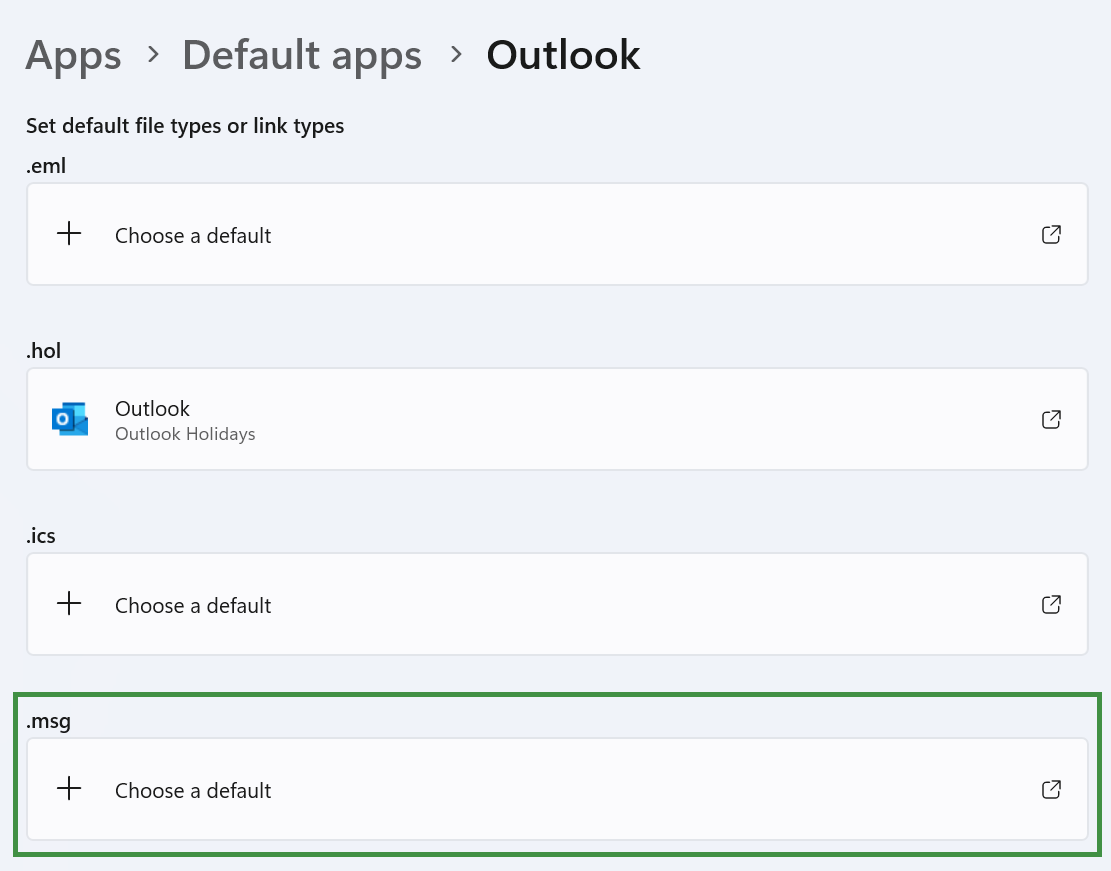Click the Outlook Holidays subtitle text
Image resolution: width=1111 pixels, height=871 pixels.
coord(185,434)
